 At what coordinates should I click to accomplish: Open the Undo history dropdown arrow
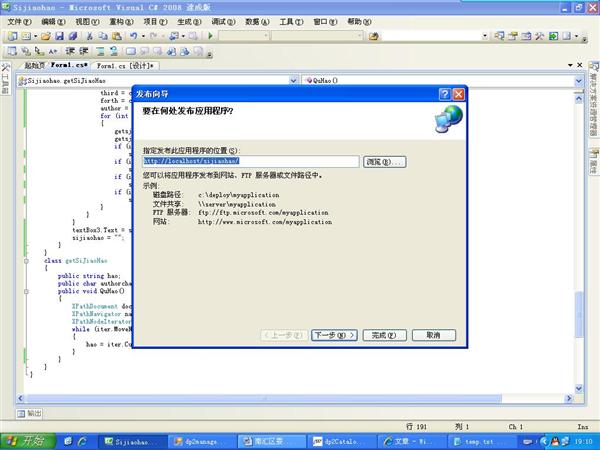pos(143,36)
